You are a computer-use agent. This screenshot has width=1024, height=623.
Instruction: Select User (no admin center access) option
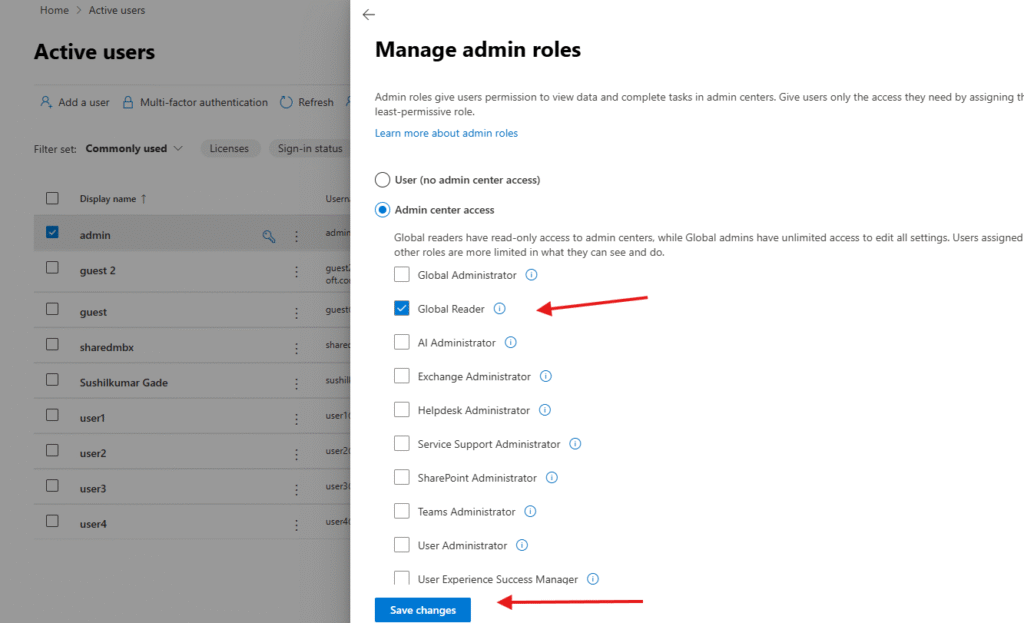tap(382, 180)
